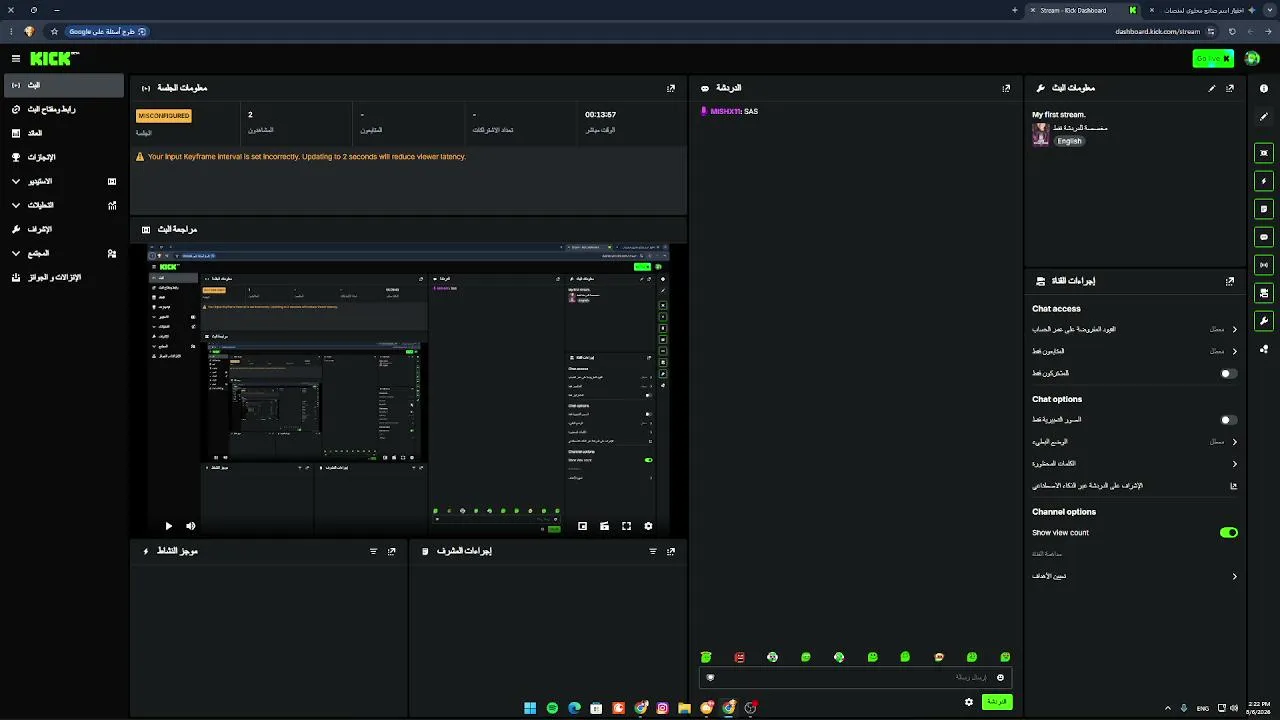Open File Explorer from the taskbar
Image resolution: width=1280 pixels, height=720 pixels.
[x=684, y=708]
